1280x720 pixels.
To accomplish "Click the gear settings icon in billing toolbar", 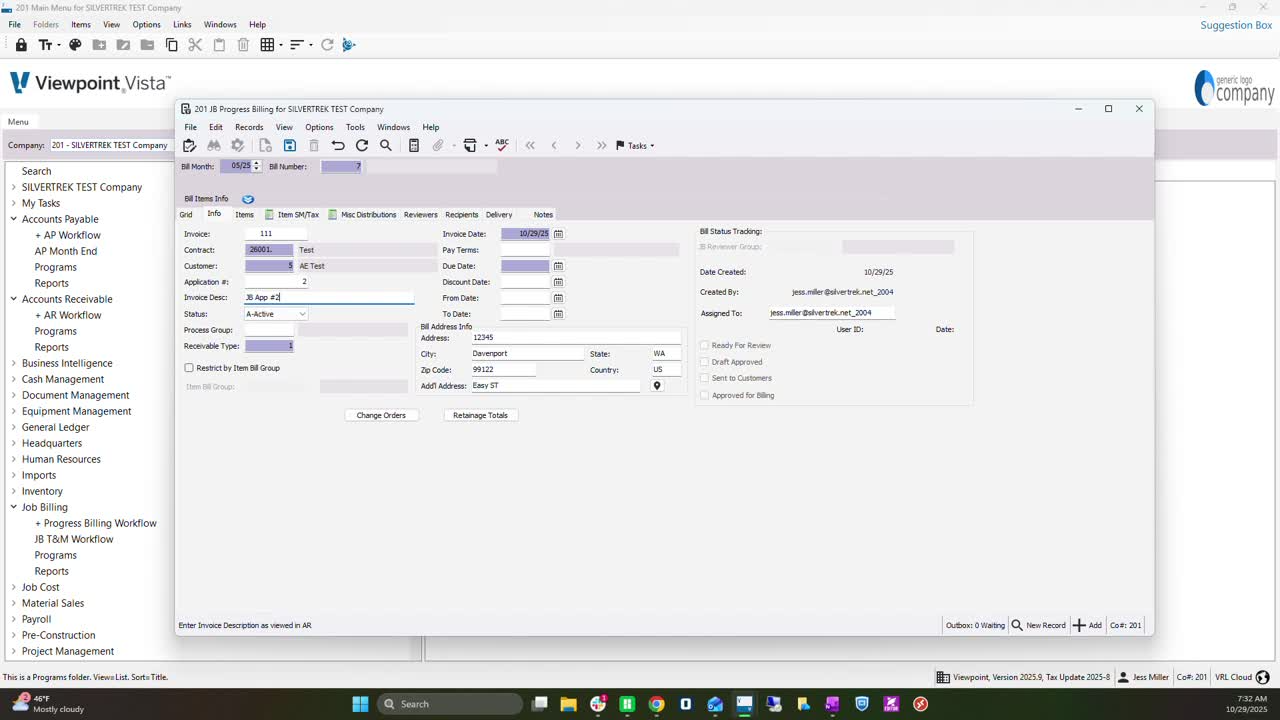I will [237, 146].
